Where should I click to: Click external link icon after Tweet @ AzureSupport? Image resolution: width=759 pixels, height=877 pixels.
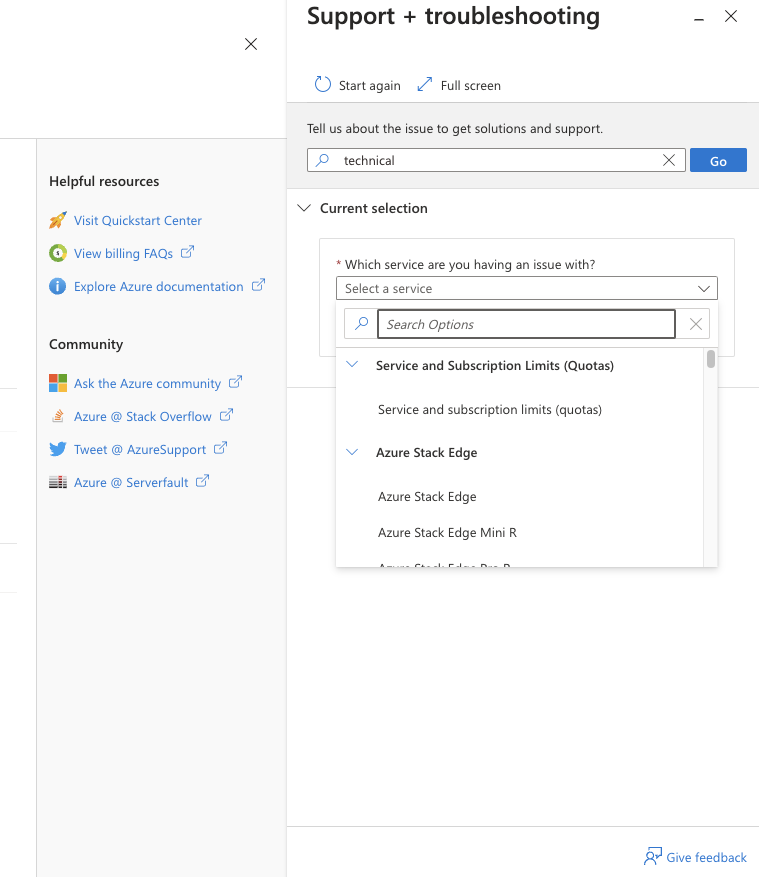tap(220, 448)
